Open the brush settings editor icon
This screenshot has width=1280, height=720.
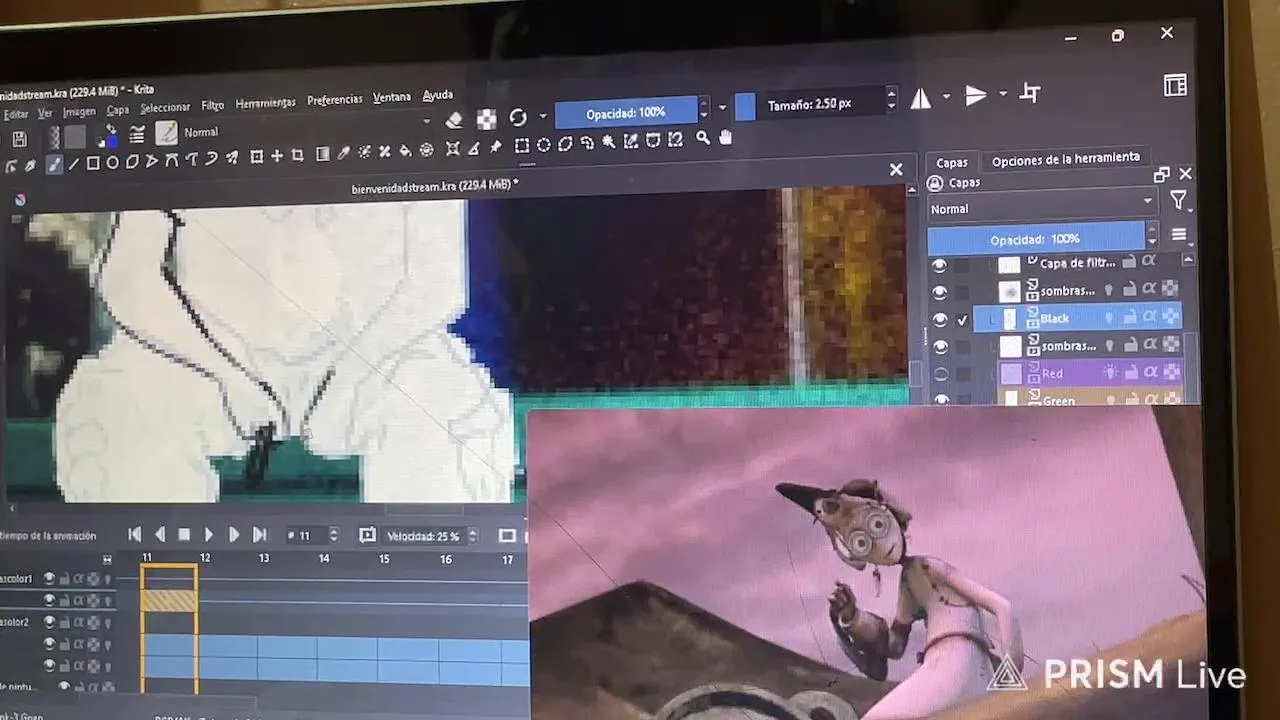click(138, 134)
